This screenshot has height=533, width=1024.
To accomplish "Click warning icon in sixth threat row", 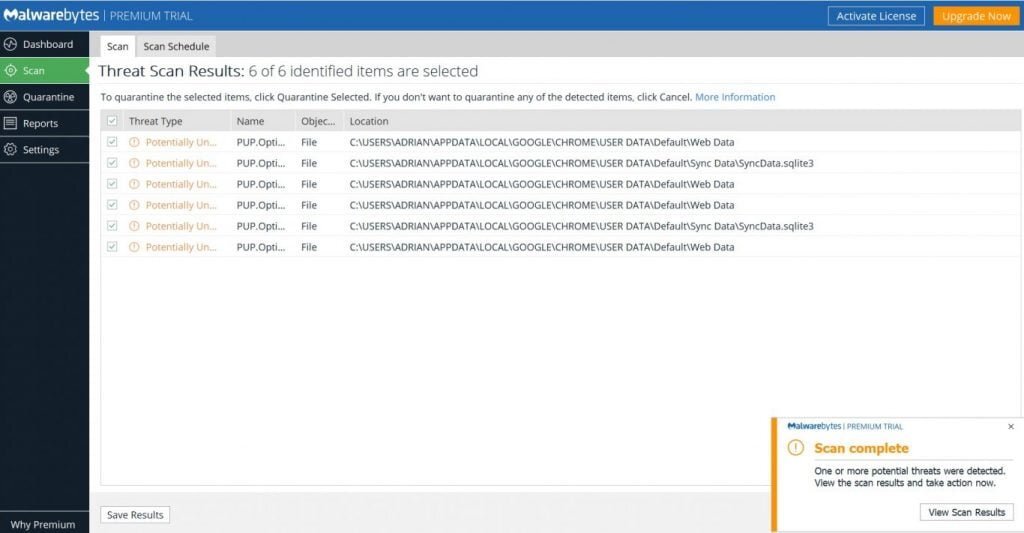I will tap(134, 246).
